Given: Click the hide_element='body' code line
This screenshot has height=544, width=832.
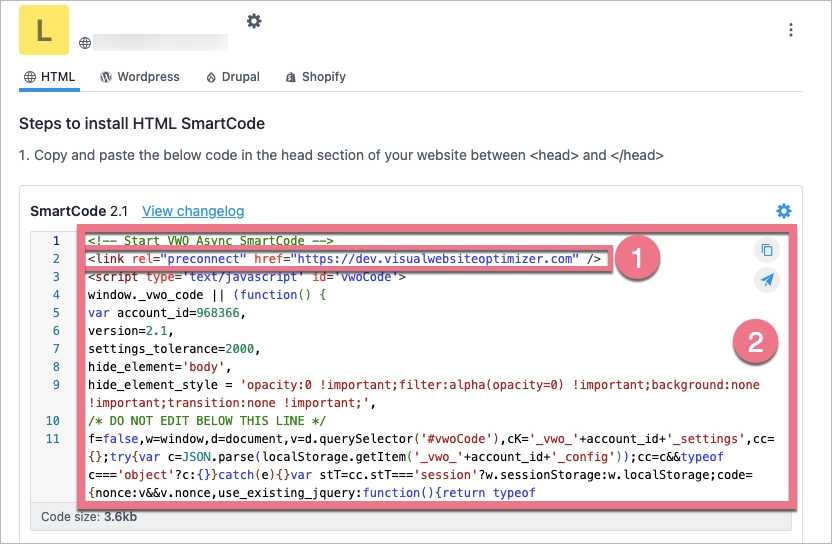Looking at the screenshot, I should point(160,367).
